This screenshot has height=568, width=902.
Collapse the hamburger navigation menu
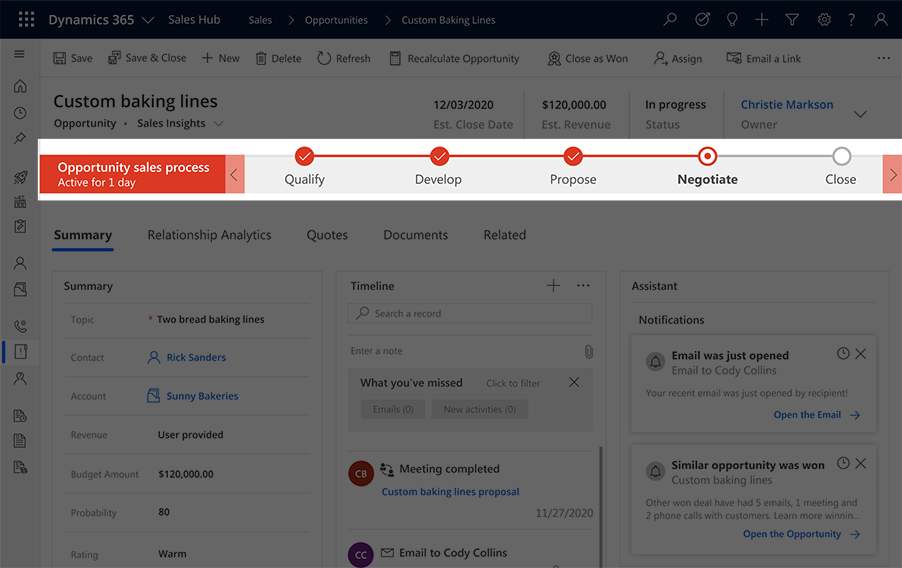pos(20,54)
